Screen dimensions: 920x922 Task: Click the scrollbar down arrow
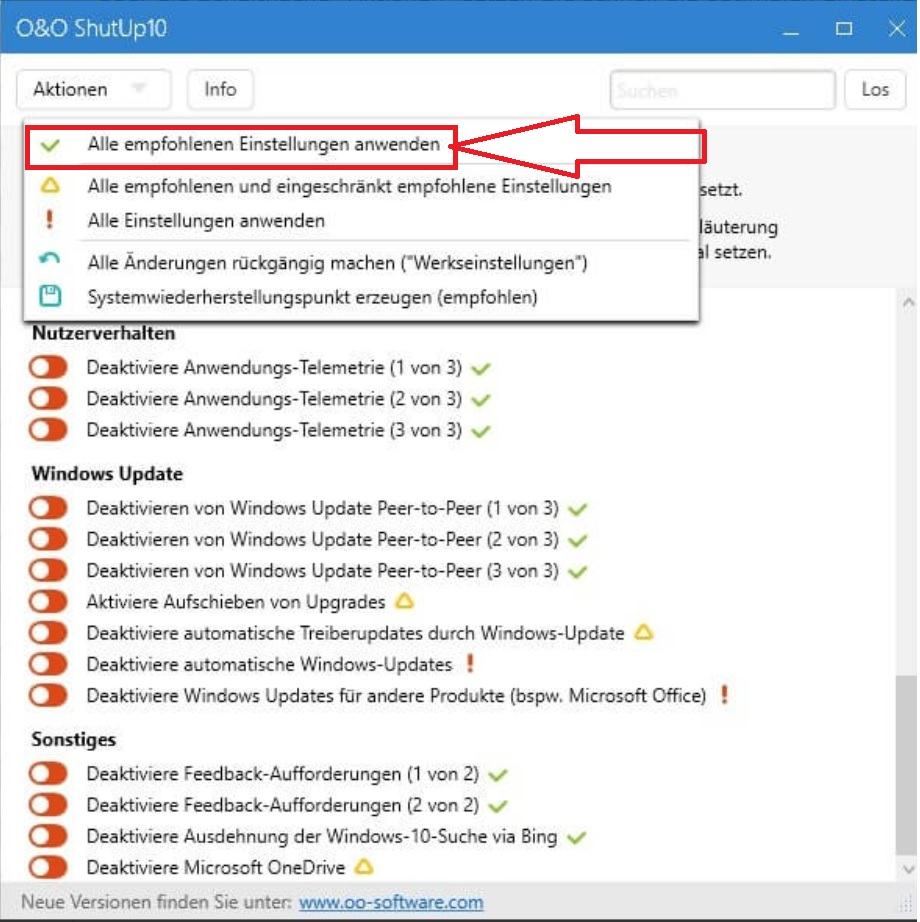point(908,868)
